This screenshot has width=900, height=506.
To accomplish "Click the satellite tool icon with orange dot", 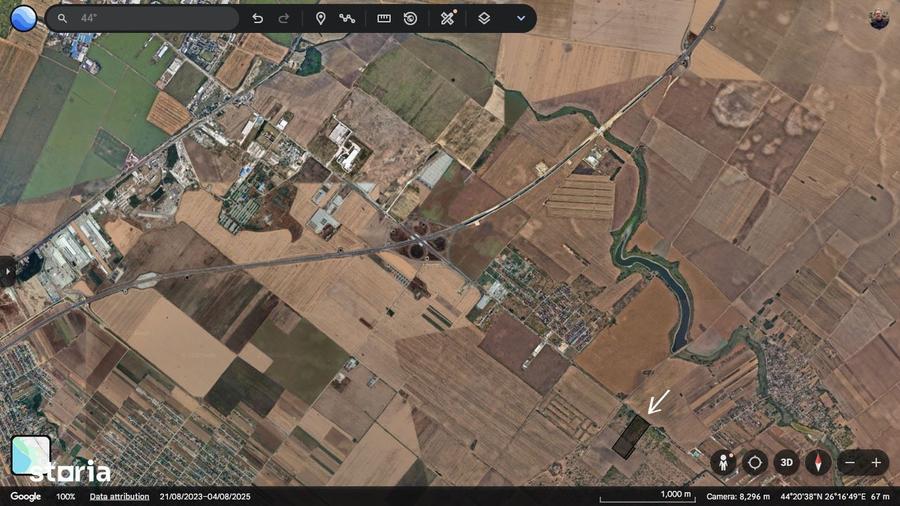I will [448, 18].
